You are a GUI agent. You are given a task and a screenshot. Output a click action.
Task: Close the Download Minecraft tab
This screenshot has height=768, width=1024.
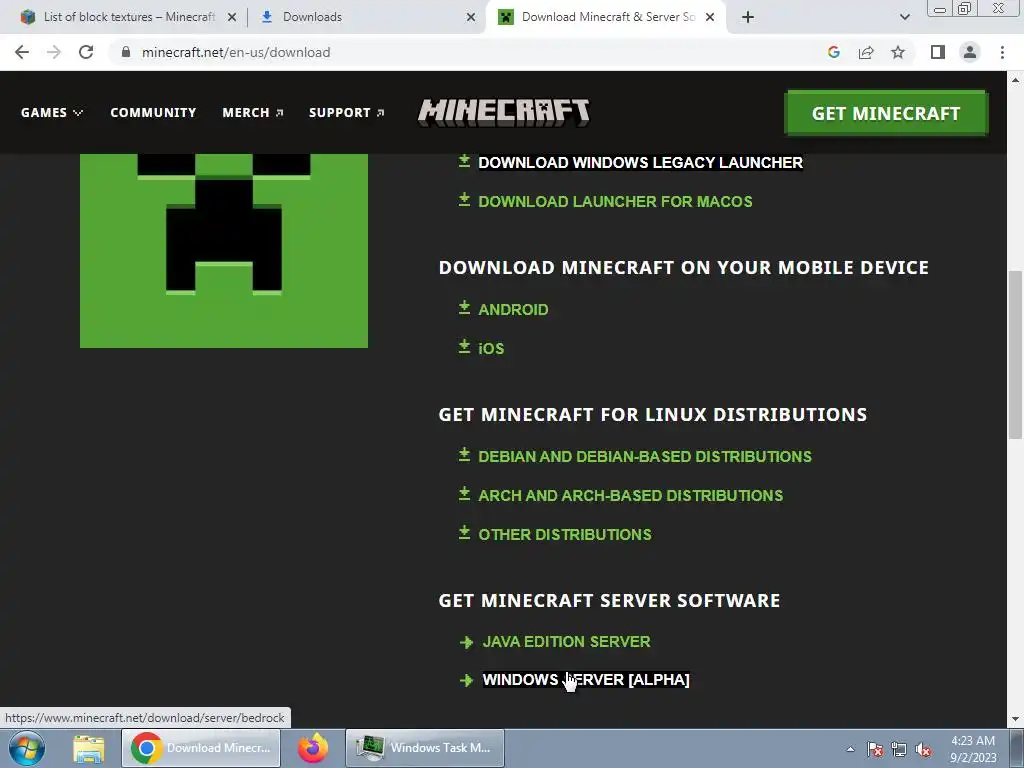710,18
